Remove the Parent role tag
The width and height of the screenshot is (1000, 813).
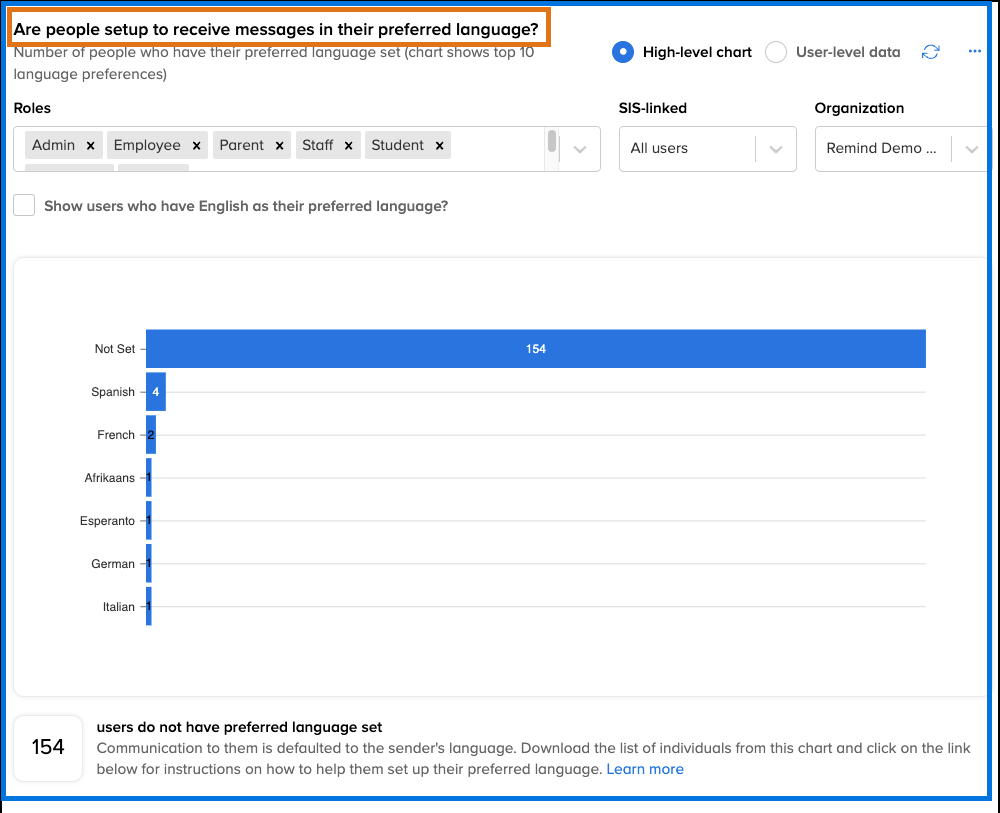coord(280,146)
